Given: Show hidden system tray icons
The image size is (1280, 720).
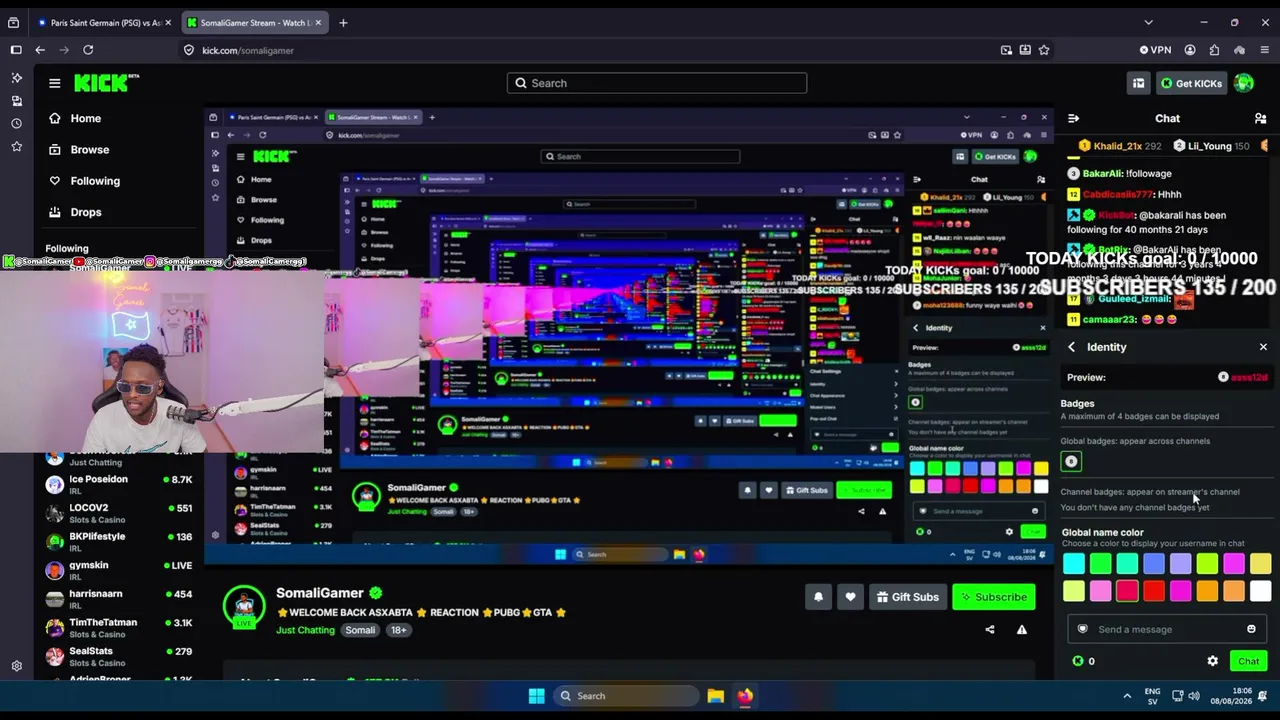Looking at the screenshot, I should click(x=1127, y=696).
